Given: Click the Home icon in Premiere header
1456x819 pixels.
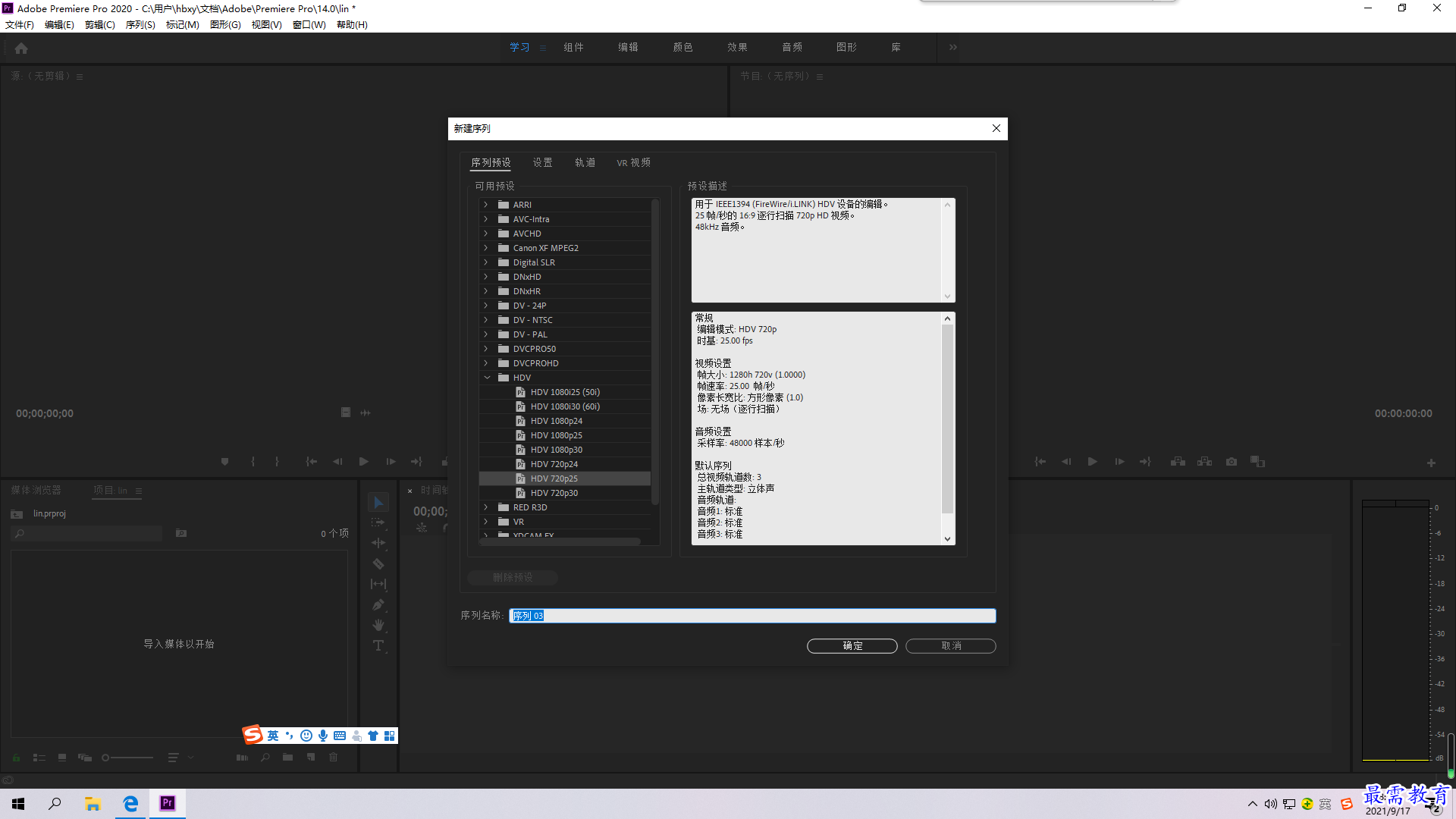Looking at the screenshot, I should point(21,48).
